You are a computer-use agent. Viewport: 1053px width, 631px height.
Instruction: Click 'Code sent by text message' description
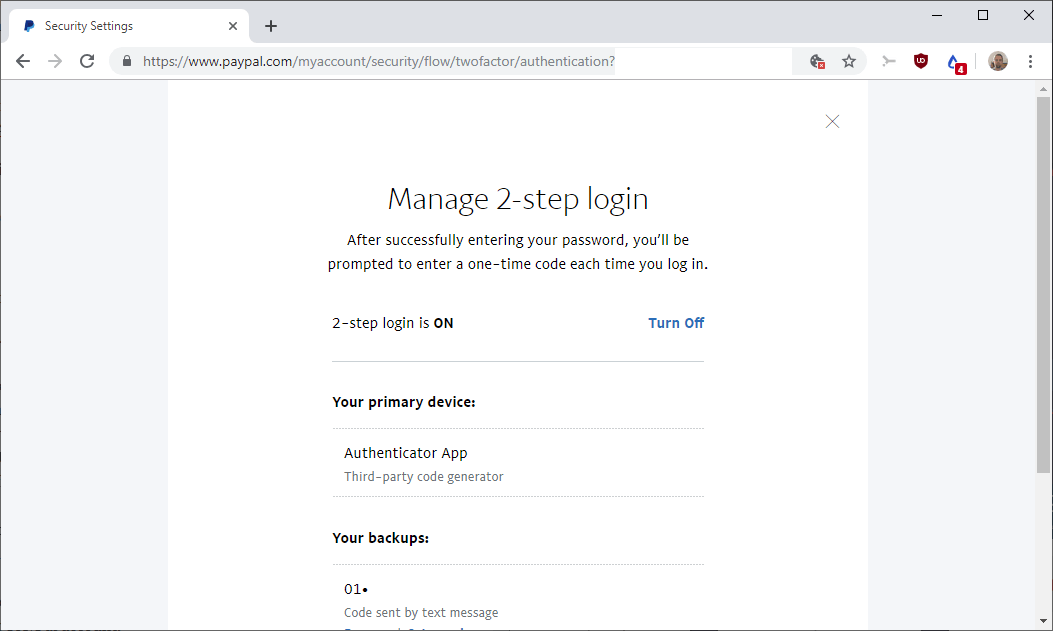[421, 613]
